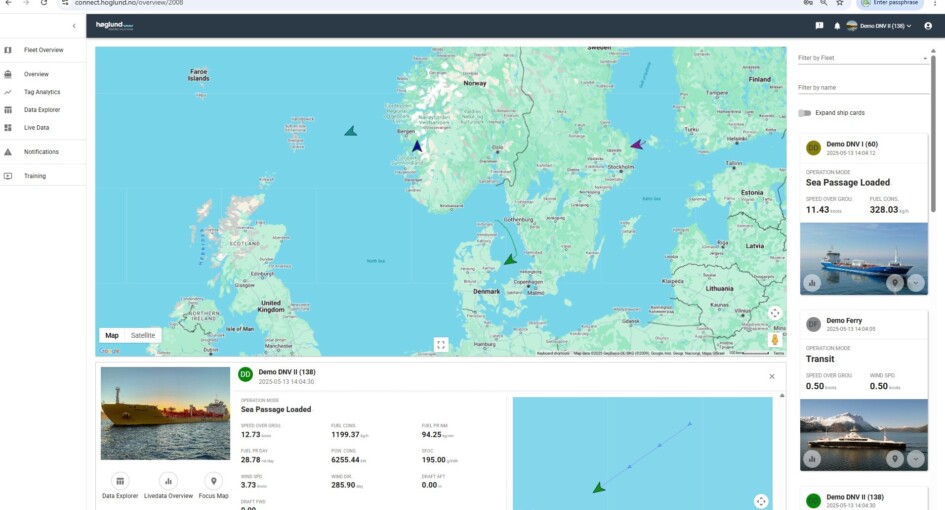Click the ship list vertical scrollbar
Viewport: 945px width, 510px height.
pos(933,133)
